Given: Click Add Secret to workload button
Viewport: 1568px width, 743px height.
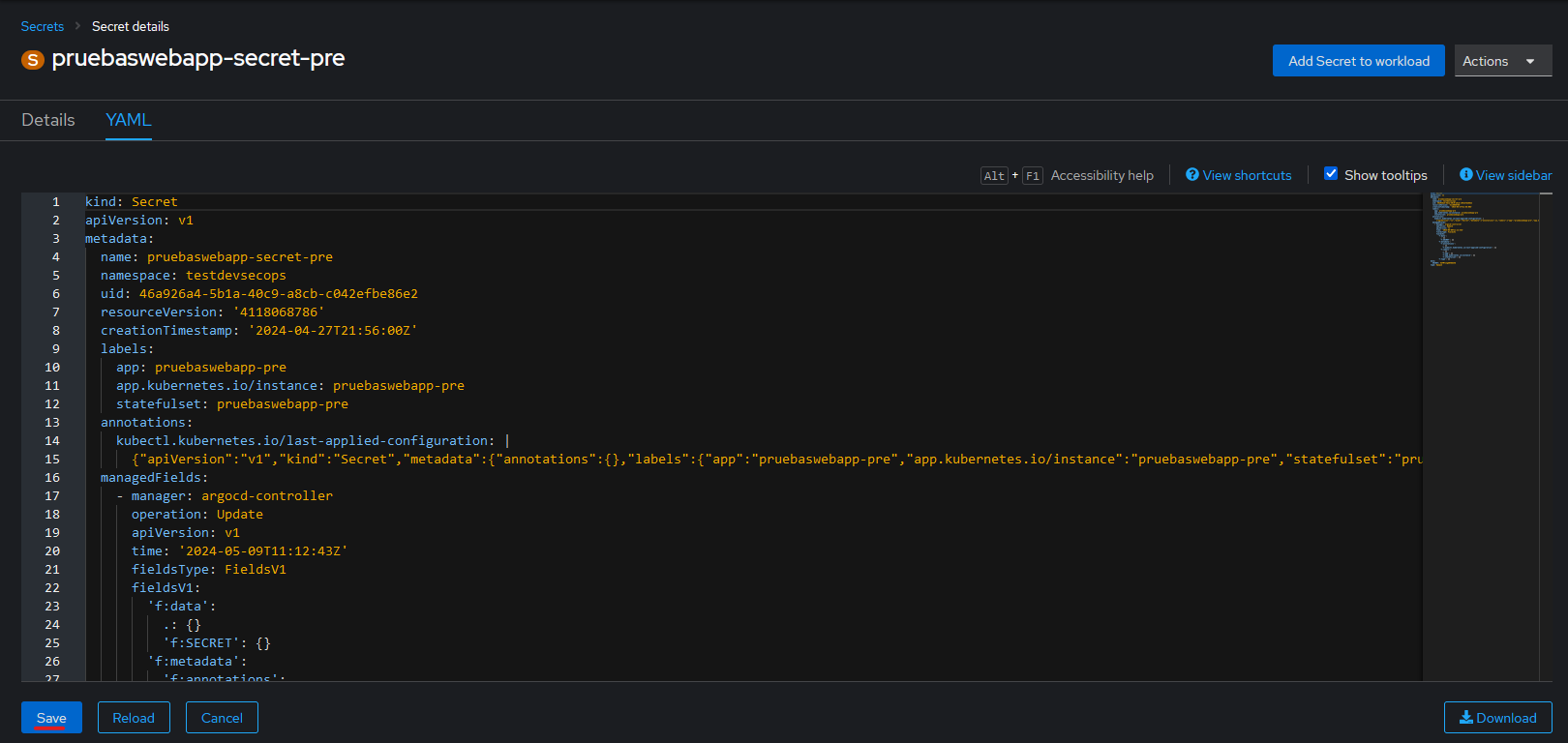Looking at the screenshot, I should pyautogui.click(x=1358, y=61).
